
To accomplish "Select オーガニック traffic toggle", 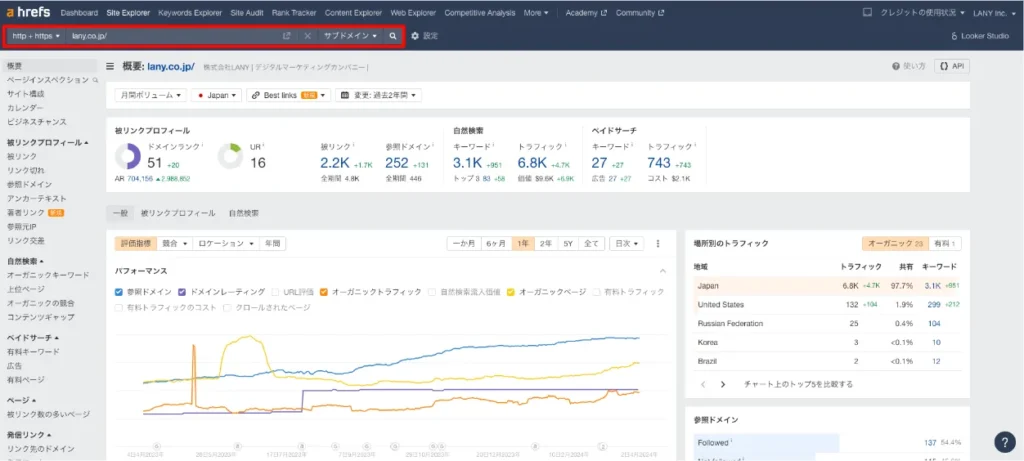I will 895,244.
